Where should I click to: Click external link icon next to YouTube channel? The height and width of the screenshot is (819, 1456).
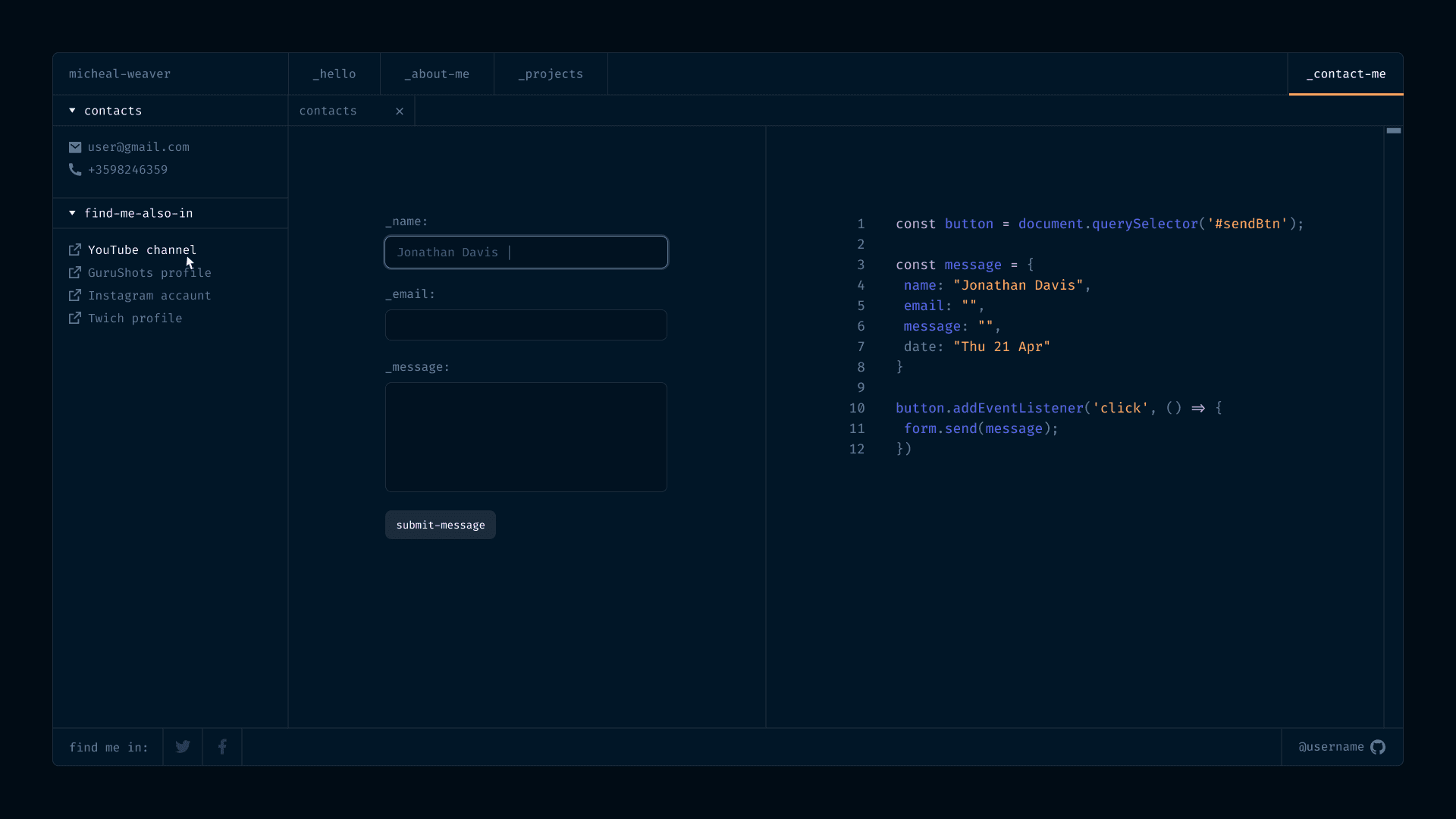(75, 249)
